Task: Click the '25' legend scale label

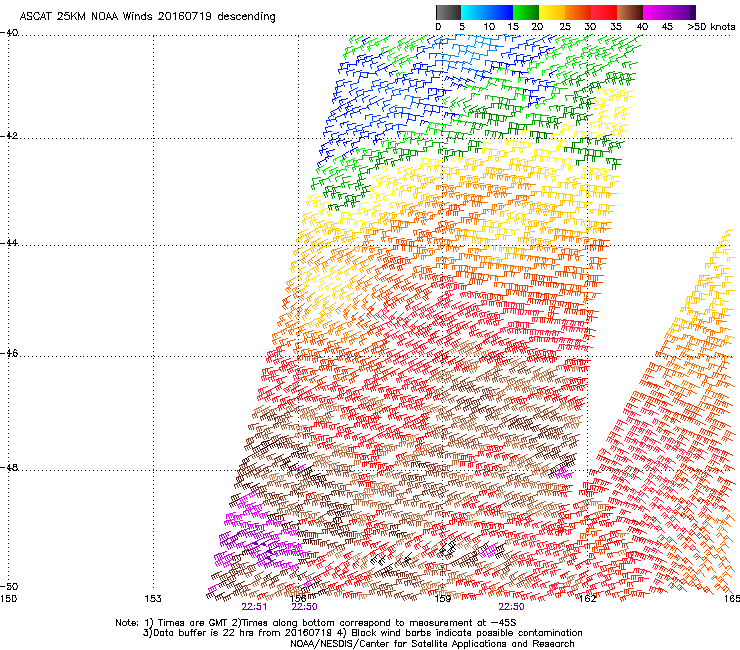Action: click(565, 26)
